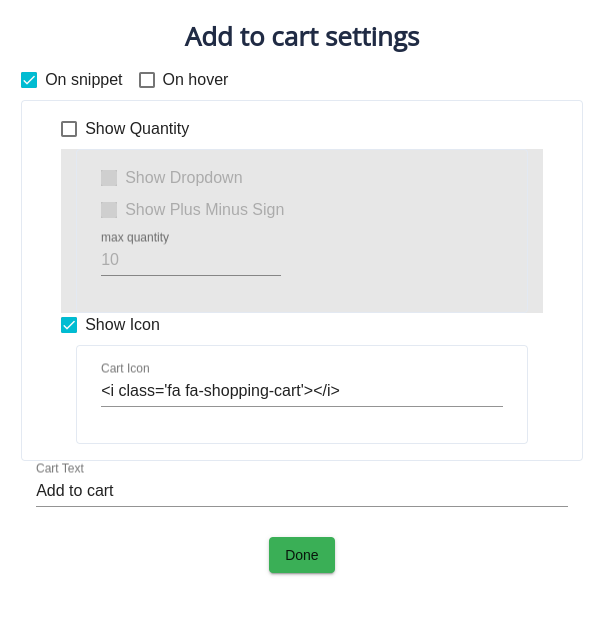
Task: Click the max quantity field showing 10
Action: pos(190,260)
